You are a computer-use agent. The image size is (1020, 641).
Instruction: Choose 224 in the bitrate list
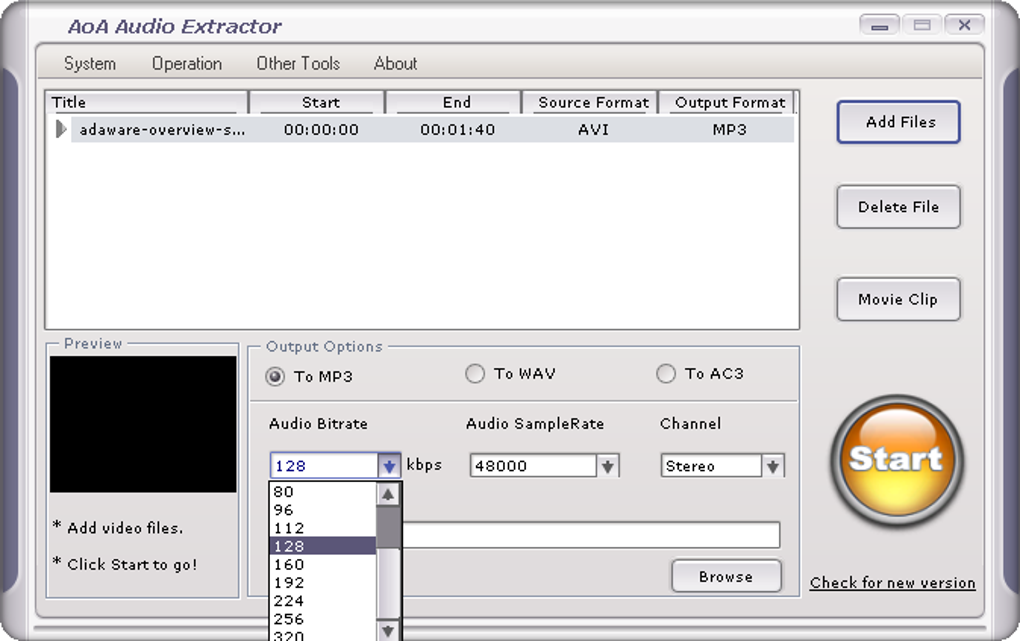[x=323, y=601]
